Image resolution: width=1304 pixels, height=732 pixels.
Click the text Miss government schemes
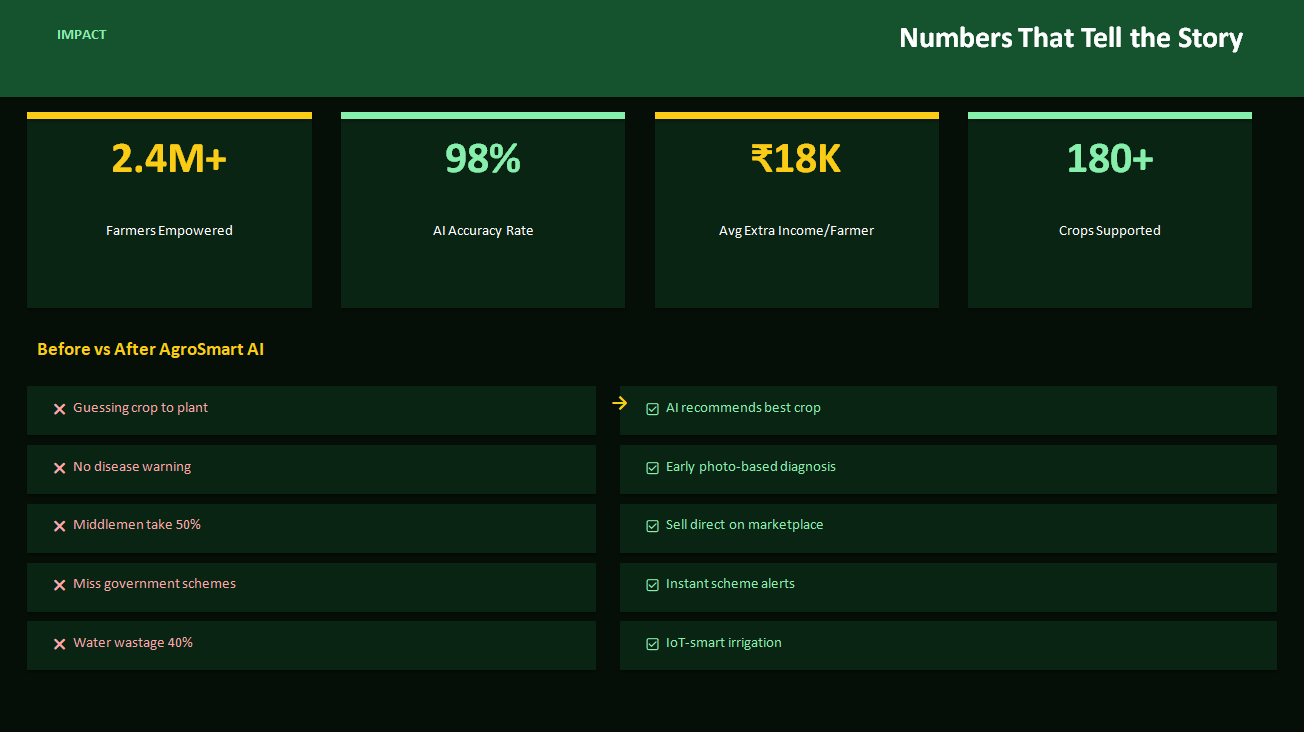pyautogui.click(x=155, y=584)
